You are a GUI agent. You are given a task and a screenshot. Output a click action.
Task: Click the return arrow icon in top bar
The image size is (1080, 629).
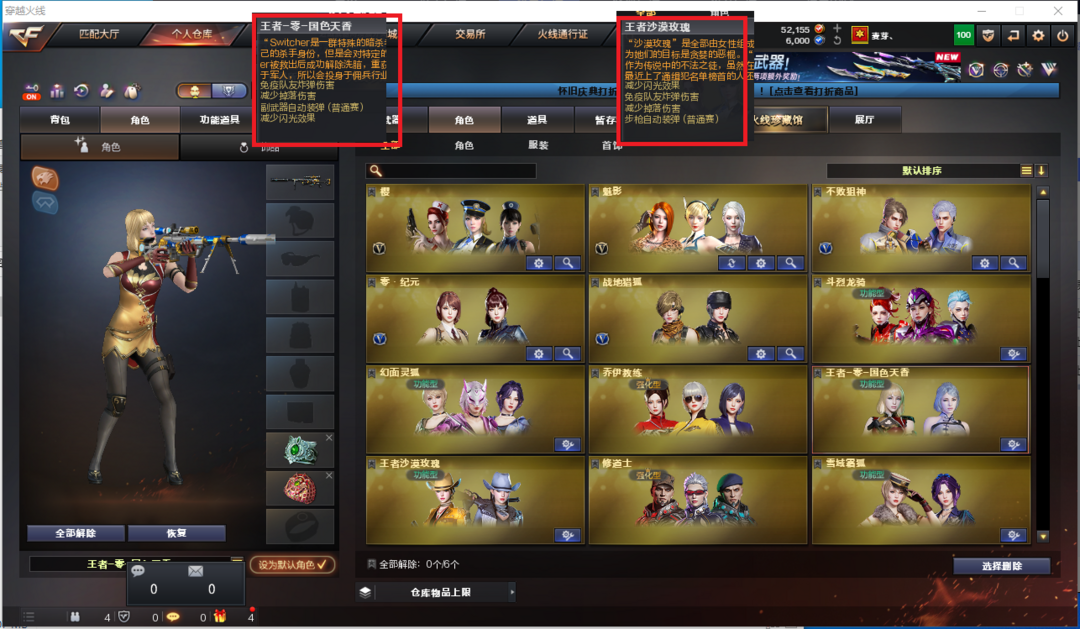1012,35
